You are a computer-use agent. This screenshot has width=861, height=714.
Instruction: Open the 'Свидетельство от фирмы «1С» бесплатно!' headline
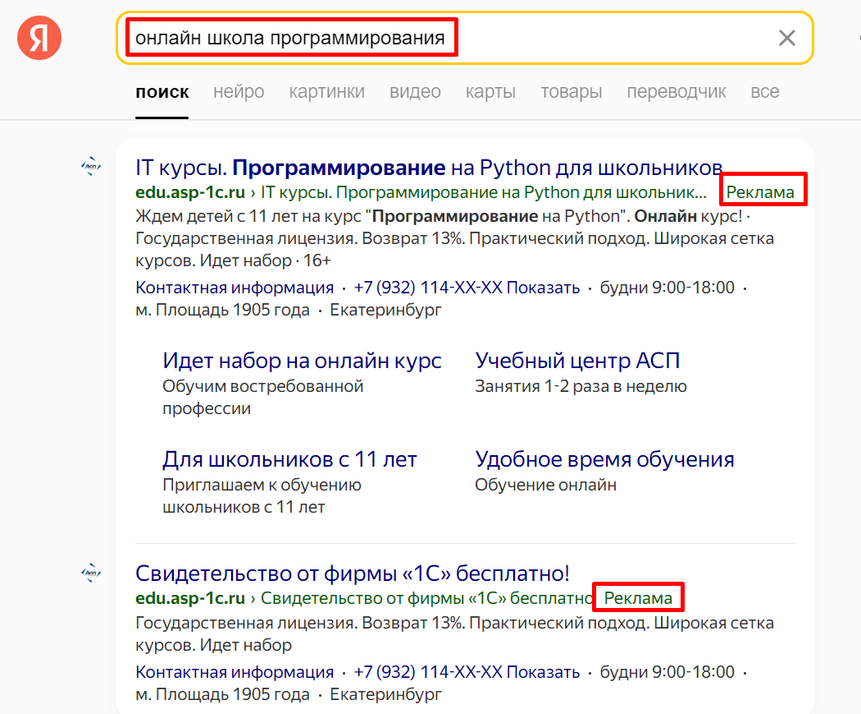click(x=353, y=573)
